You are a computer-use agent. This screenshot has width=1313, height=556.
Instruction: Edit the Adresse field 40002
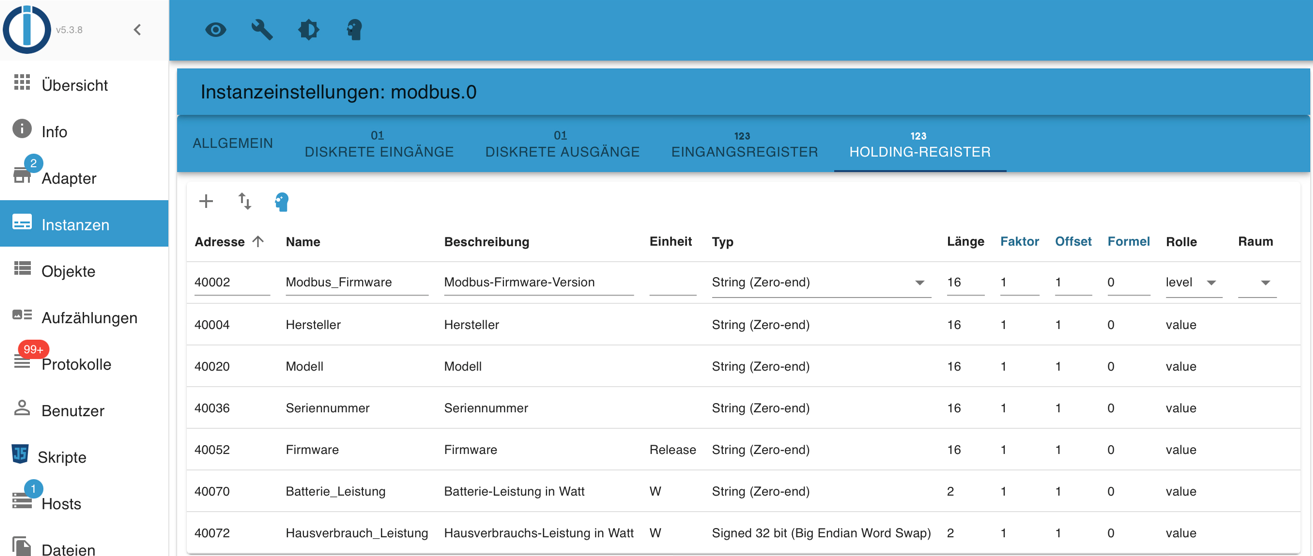coord(232,283)
